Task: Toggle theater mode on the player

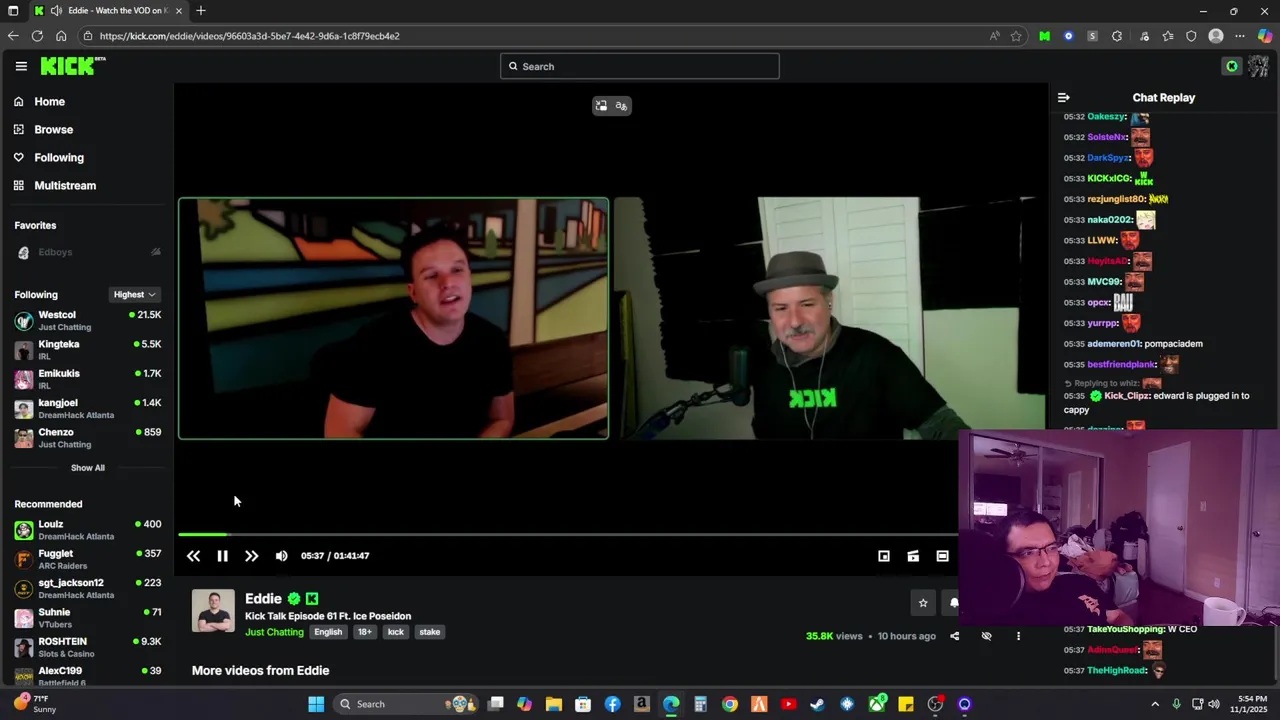Action: (942, 556)
